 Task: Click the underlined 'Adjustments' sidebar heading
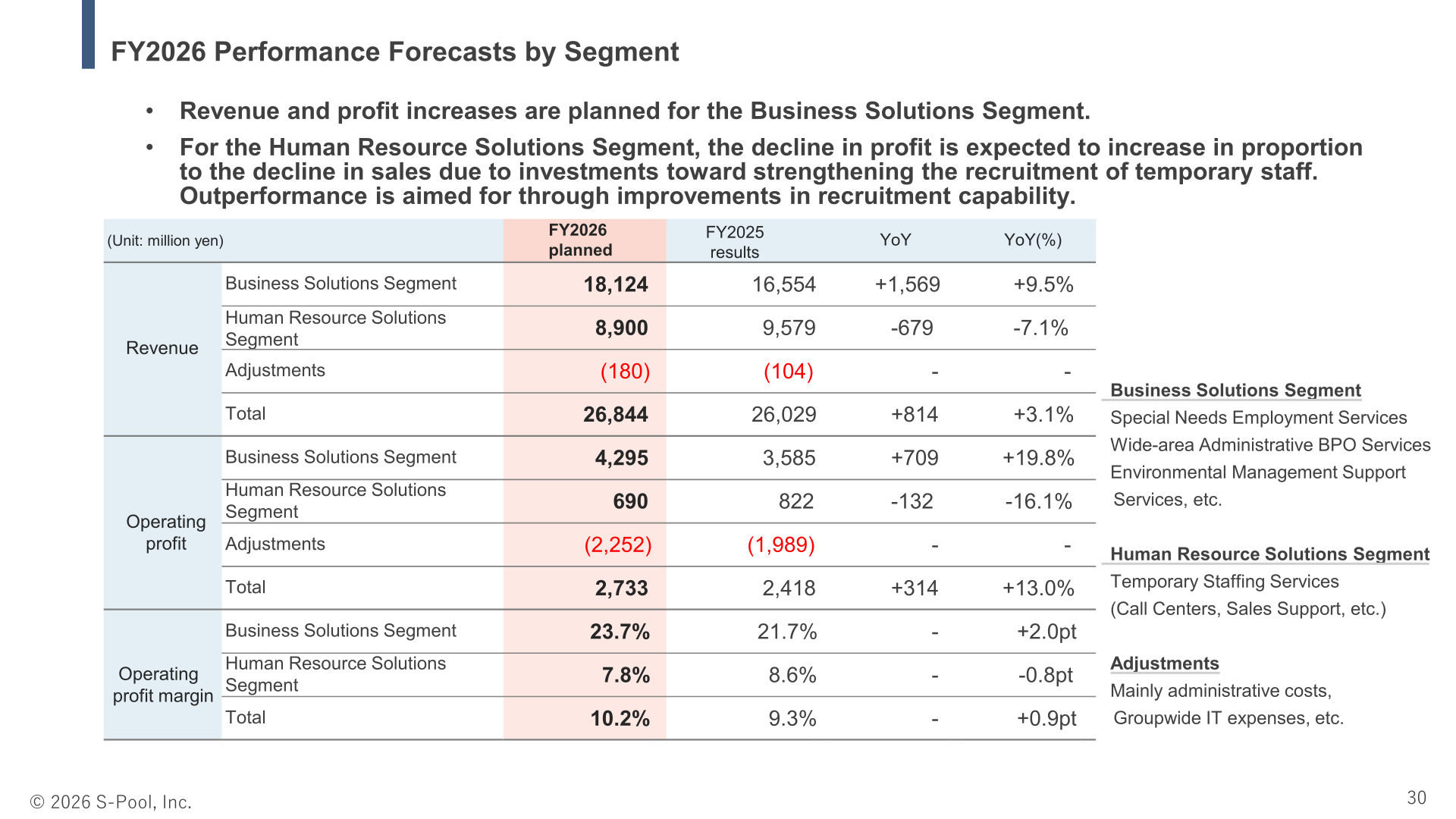point(1164,664)
